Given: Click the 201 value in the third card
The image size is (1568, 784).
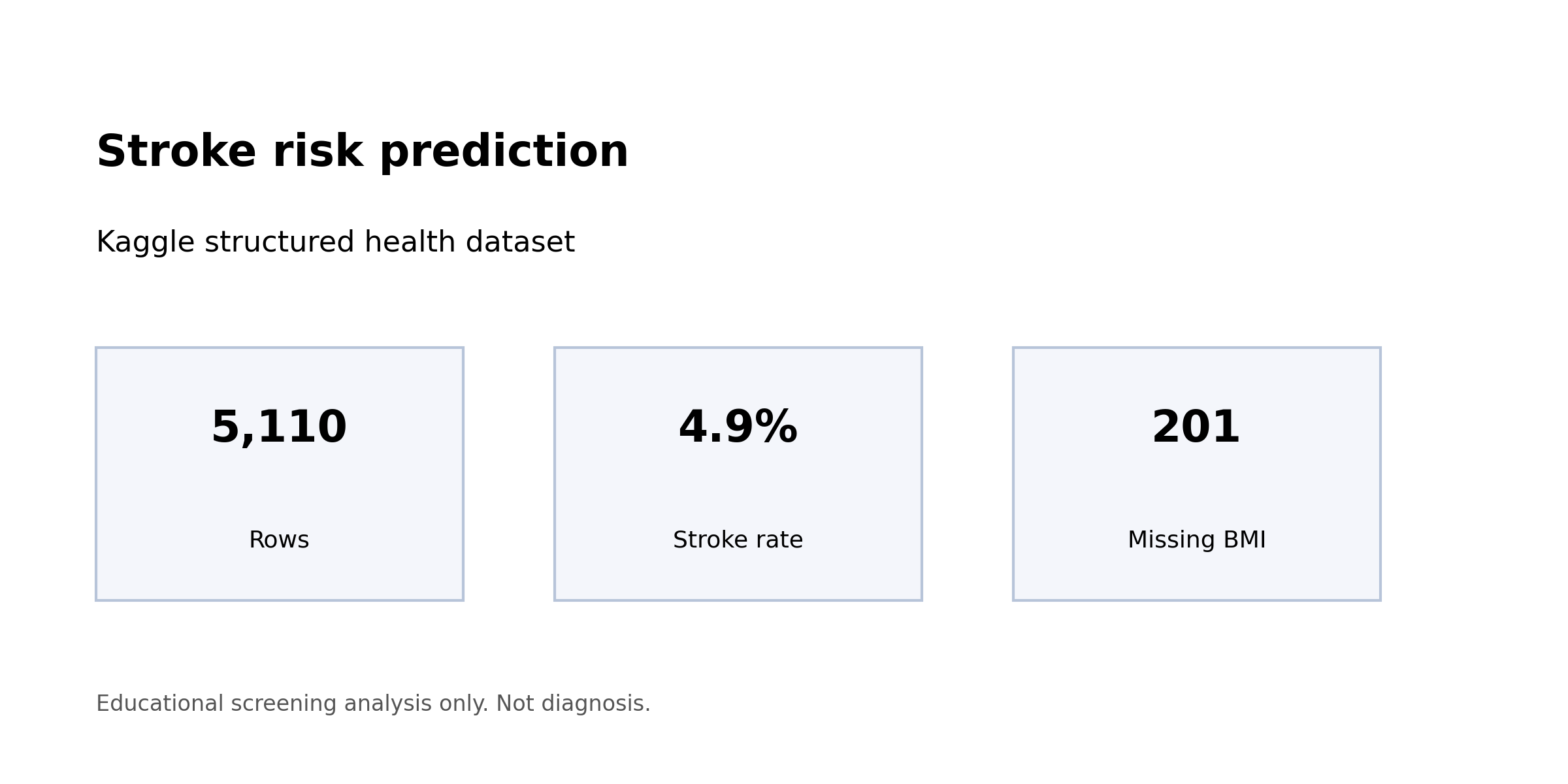Looking at the screenshot, I should [x=1196, y=428].
